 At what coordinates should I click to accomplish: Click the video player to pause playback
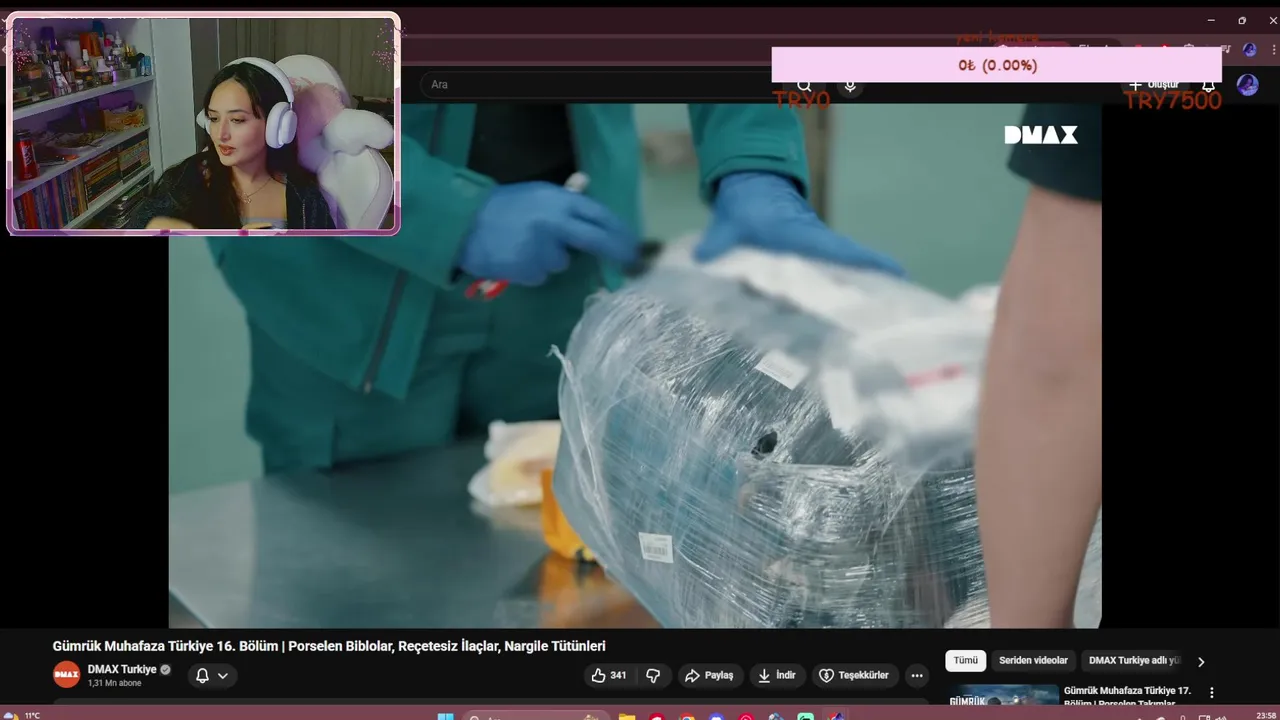[x=635, y=366]
